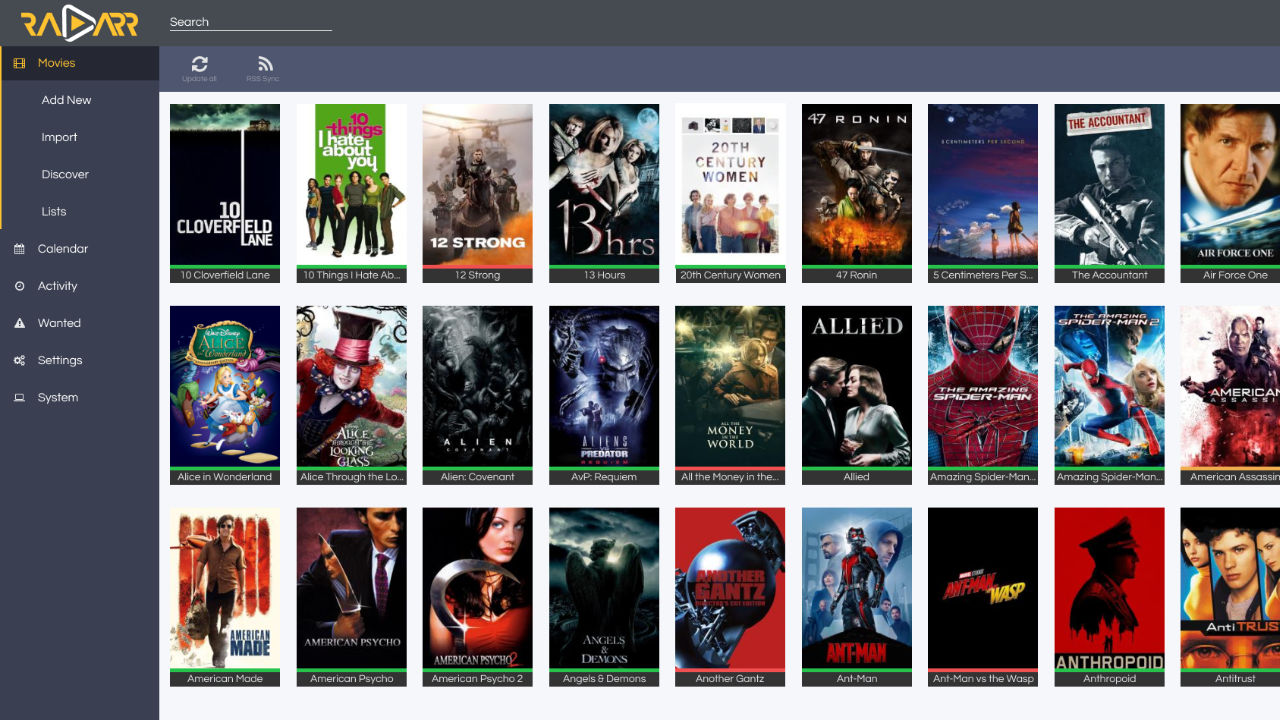Click the Calendar icon in sidebar
Viewport: 1280px width, 720px height.
coord(19,249)
